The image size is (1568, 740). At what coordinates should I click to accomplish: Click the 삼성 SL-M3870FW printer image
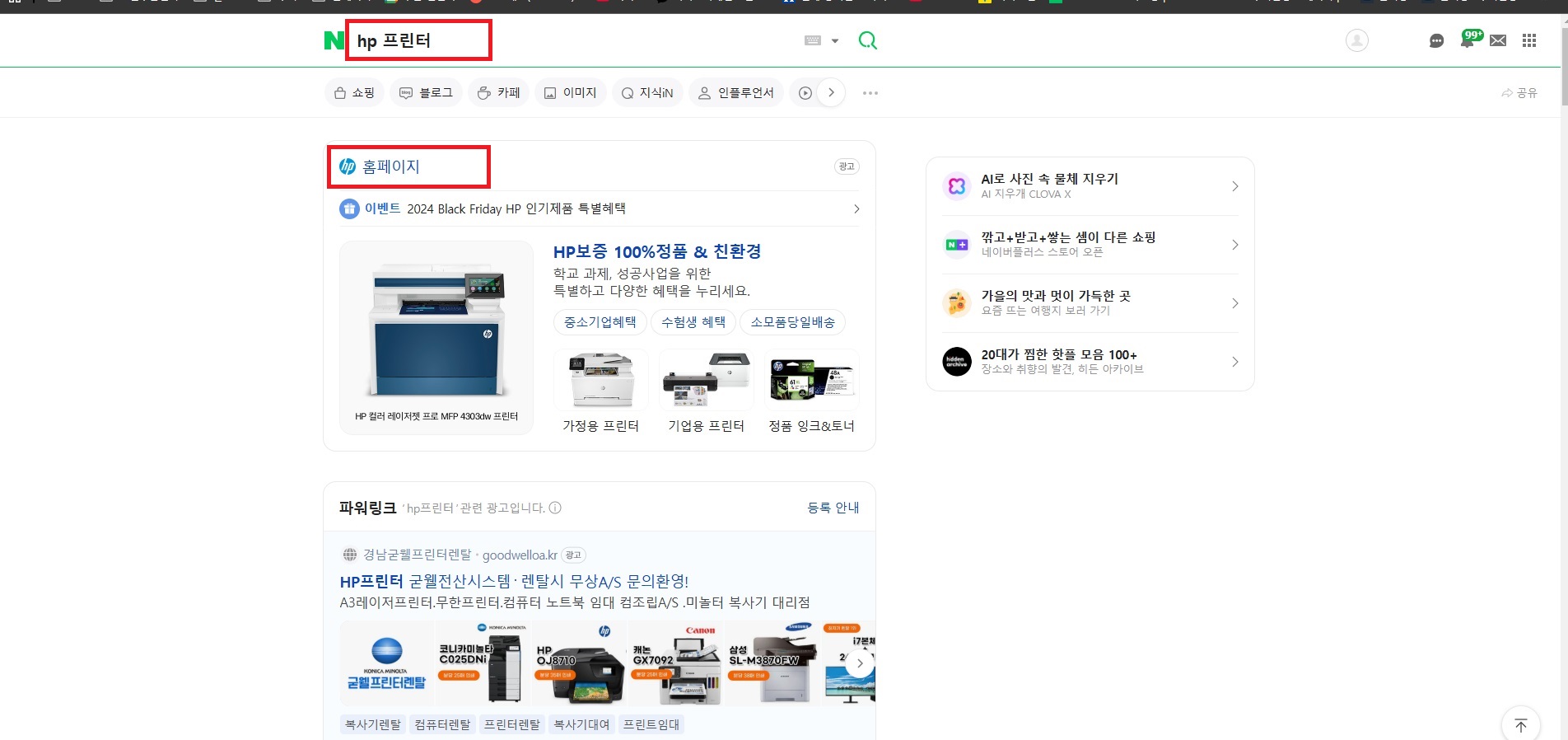(772, 663)
